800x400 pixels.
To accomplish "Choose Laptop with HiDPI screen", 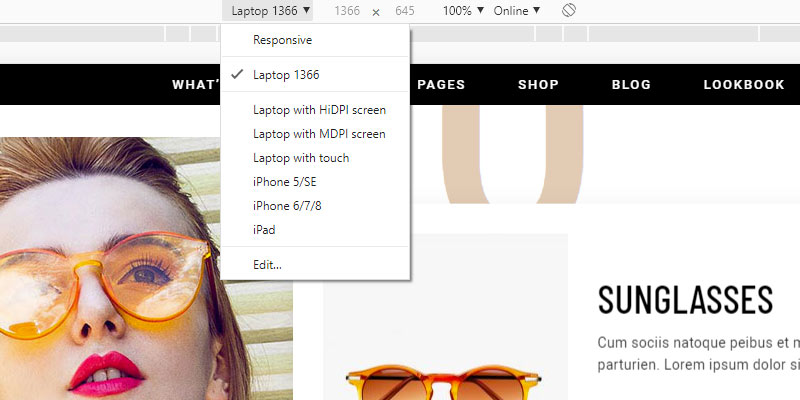I will [x=315, y=110].
